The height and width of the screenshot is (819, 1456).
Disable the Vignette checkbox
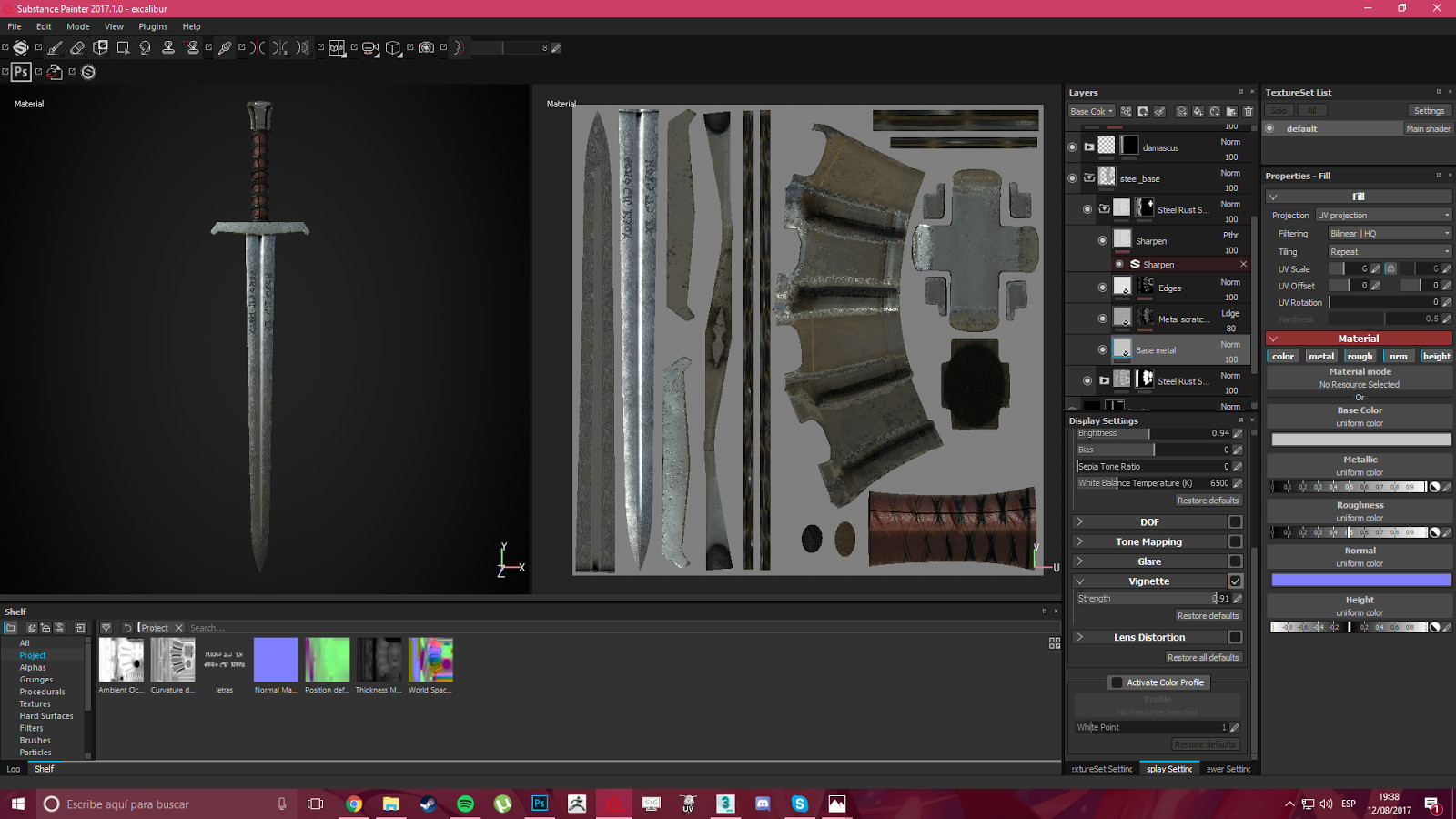(1235, 581)
